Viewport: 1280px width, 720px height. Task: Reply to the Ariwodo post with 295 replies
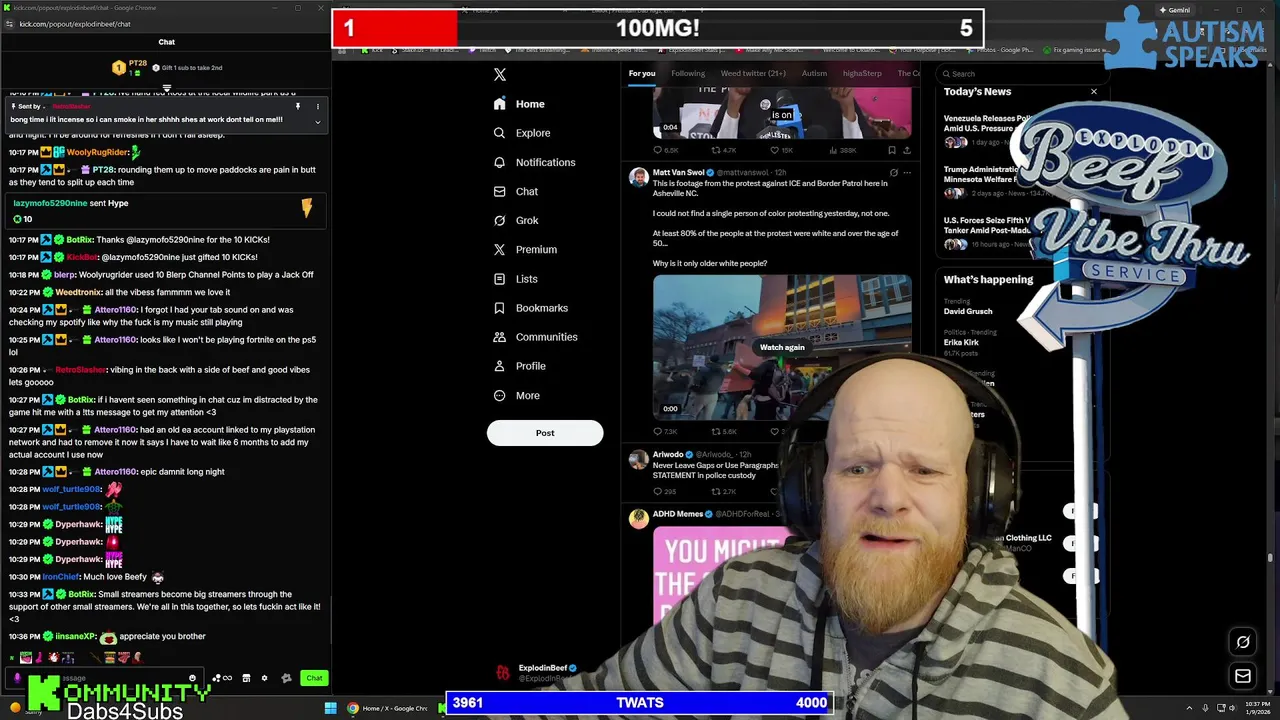[x=664, y=491]
